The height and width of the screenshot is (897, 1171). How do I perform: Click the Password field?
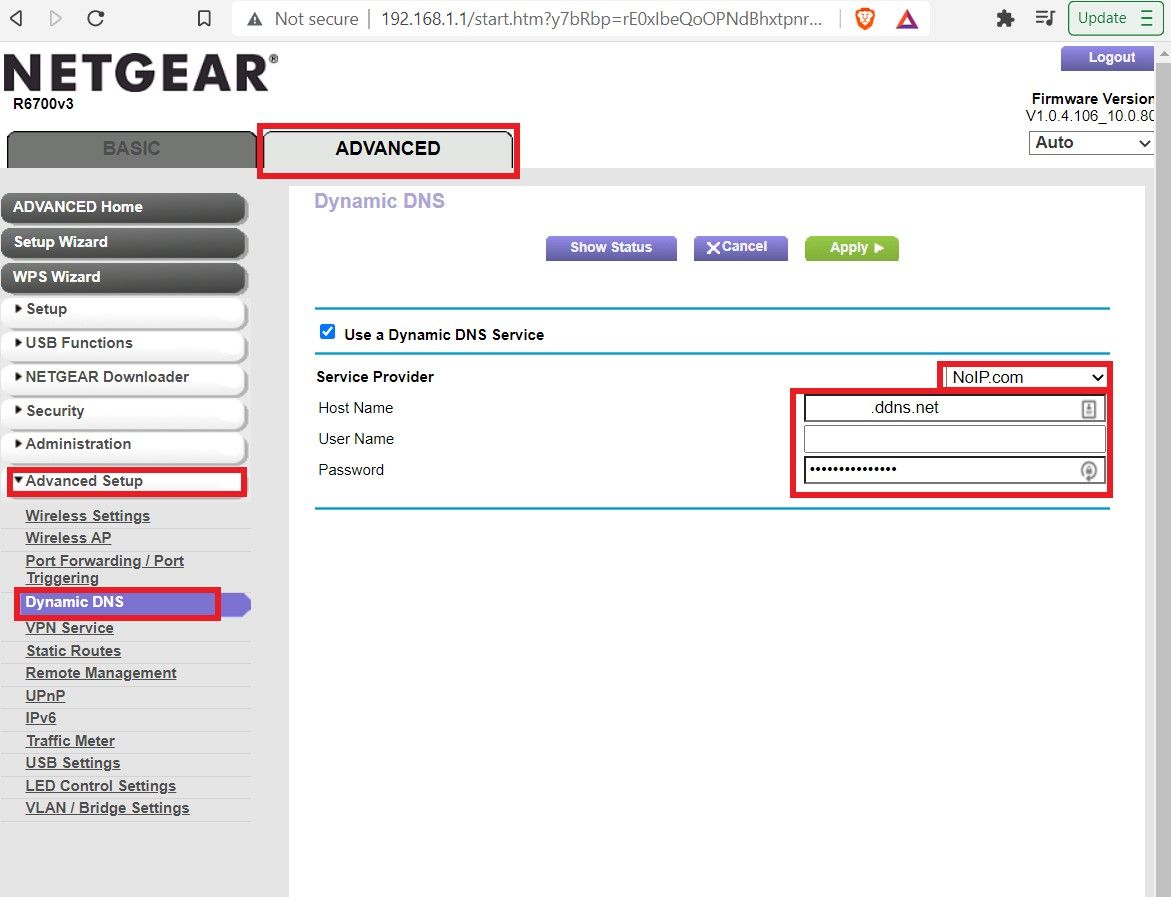click(954, 471)
